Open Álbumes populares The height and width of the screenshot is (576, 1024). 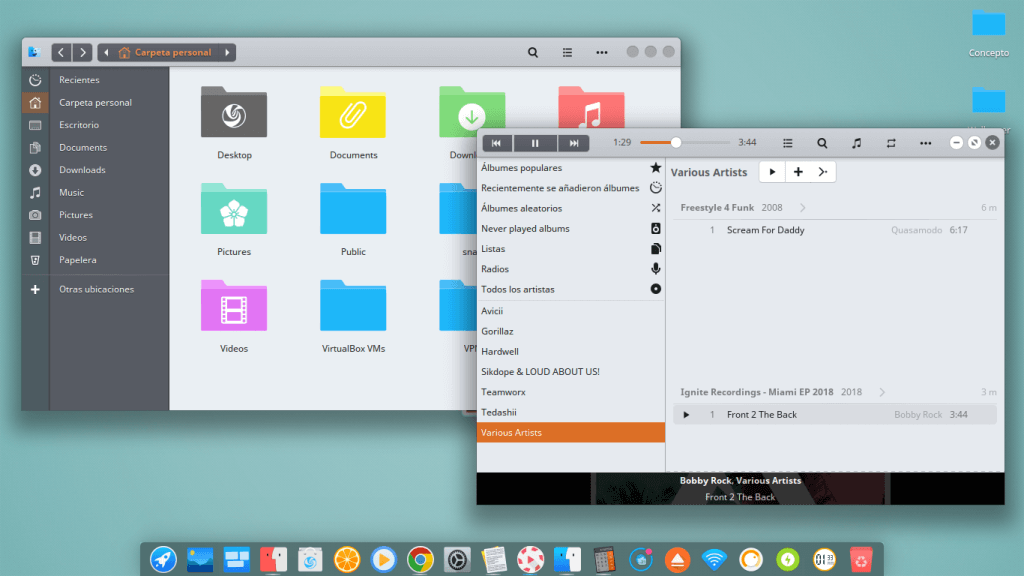tap(571, 168)
